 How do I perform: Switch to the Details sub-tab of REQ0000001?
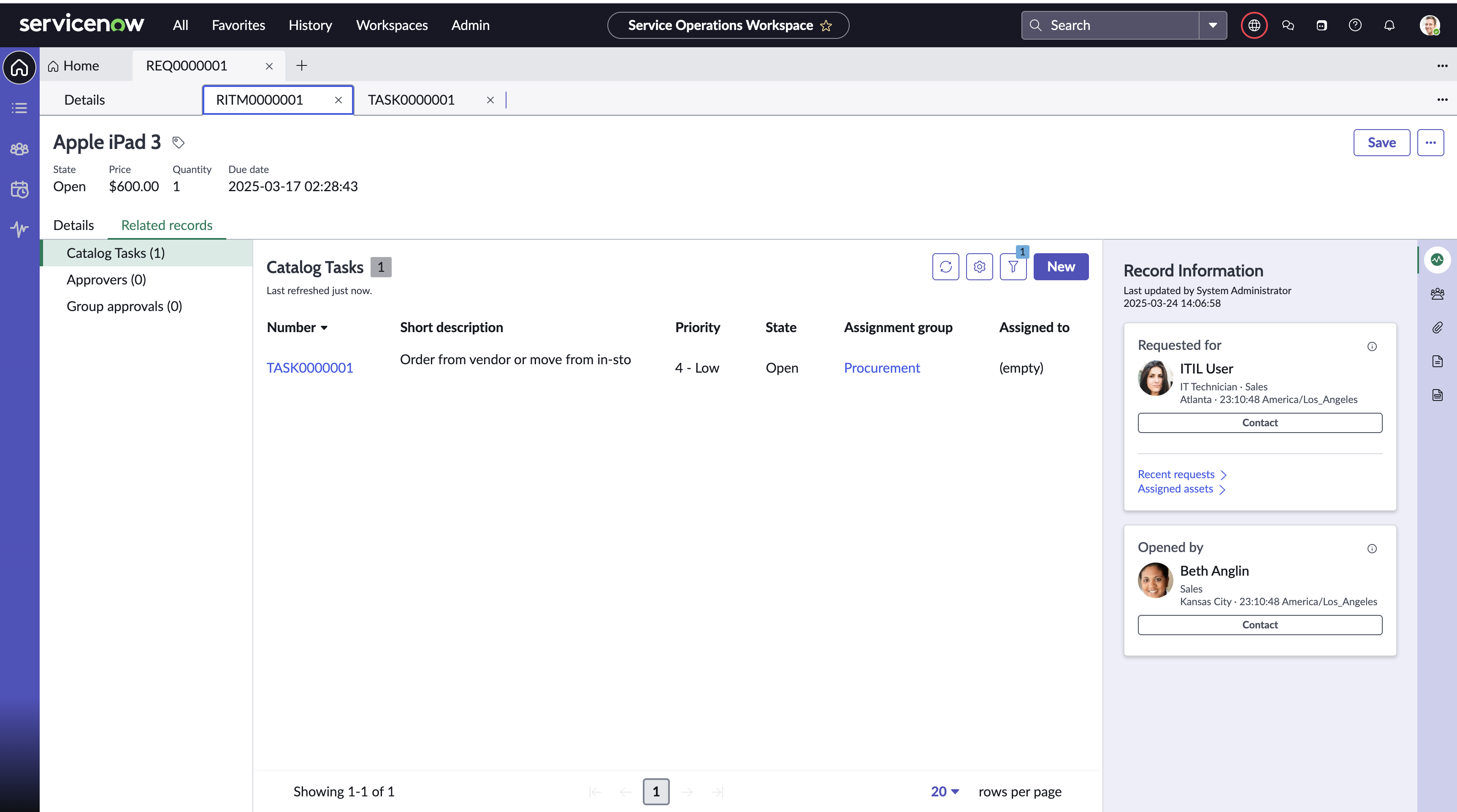click(x=85, y=100)
